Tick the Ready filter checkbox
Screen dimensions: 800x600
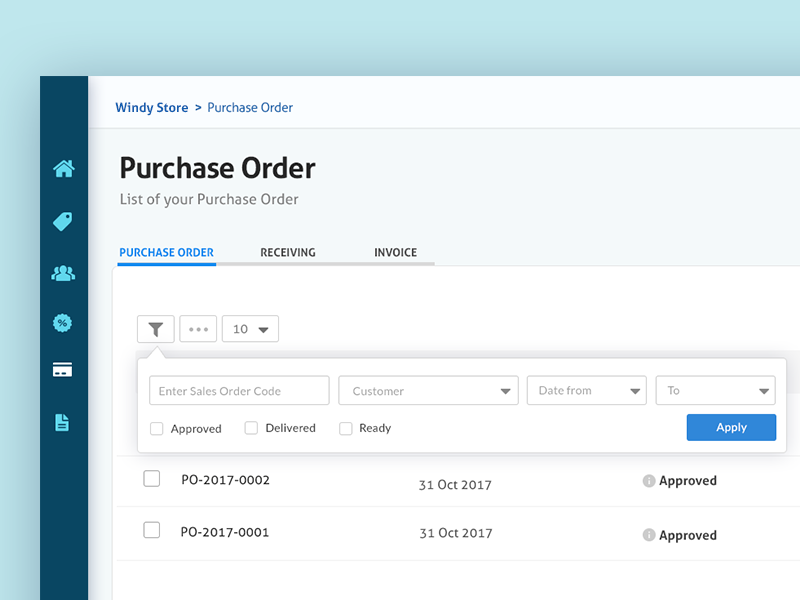345,429
